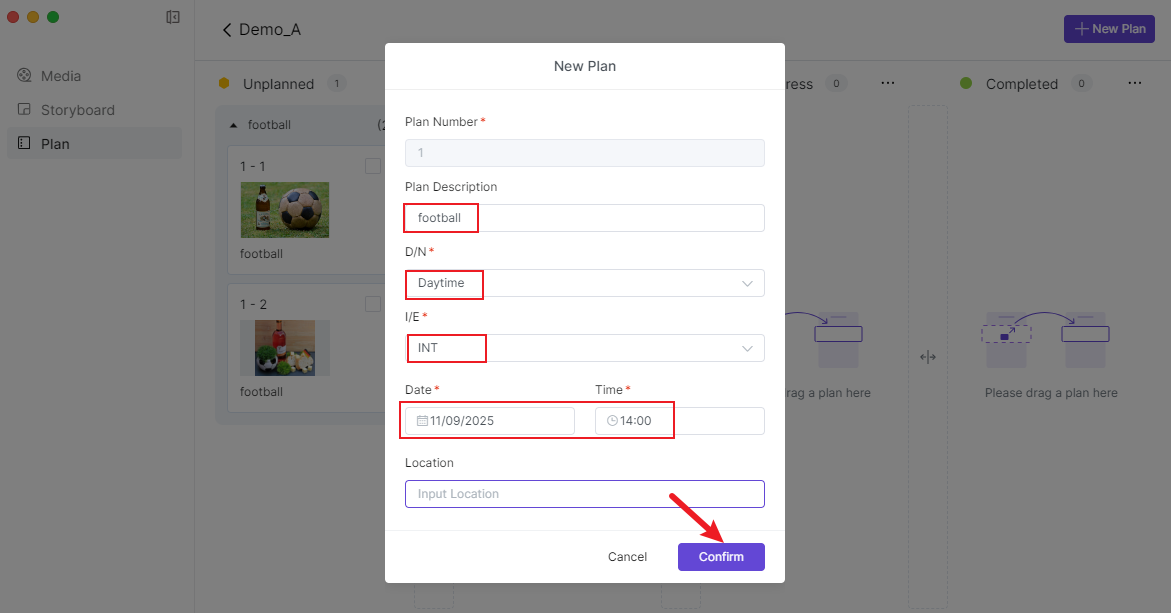The width and height of the screenshot is (1171, 613).
Task: Click the Storyboard icon in the sidebar
Action: (25, 110)
